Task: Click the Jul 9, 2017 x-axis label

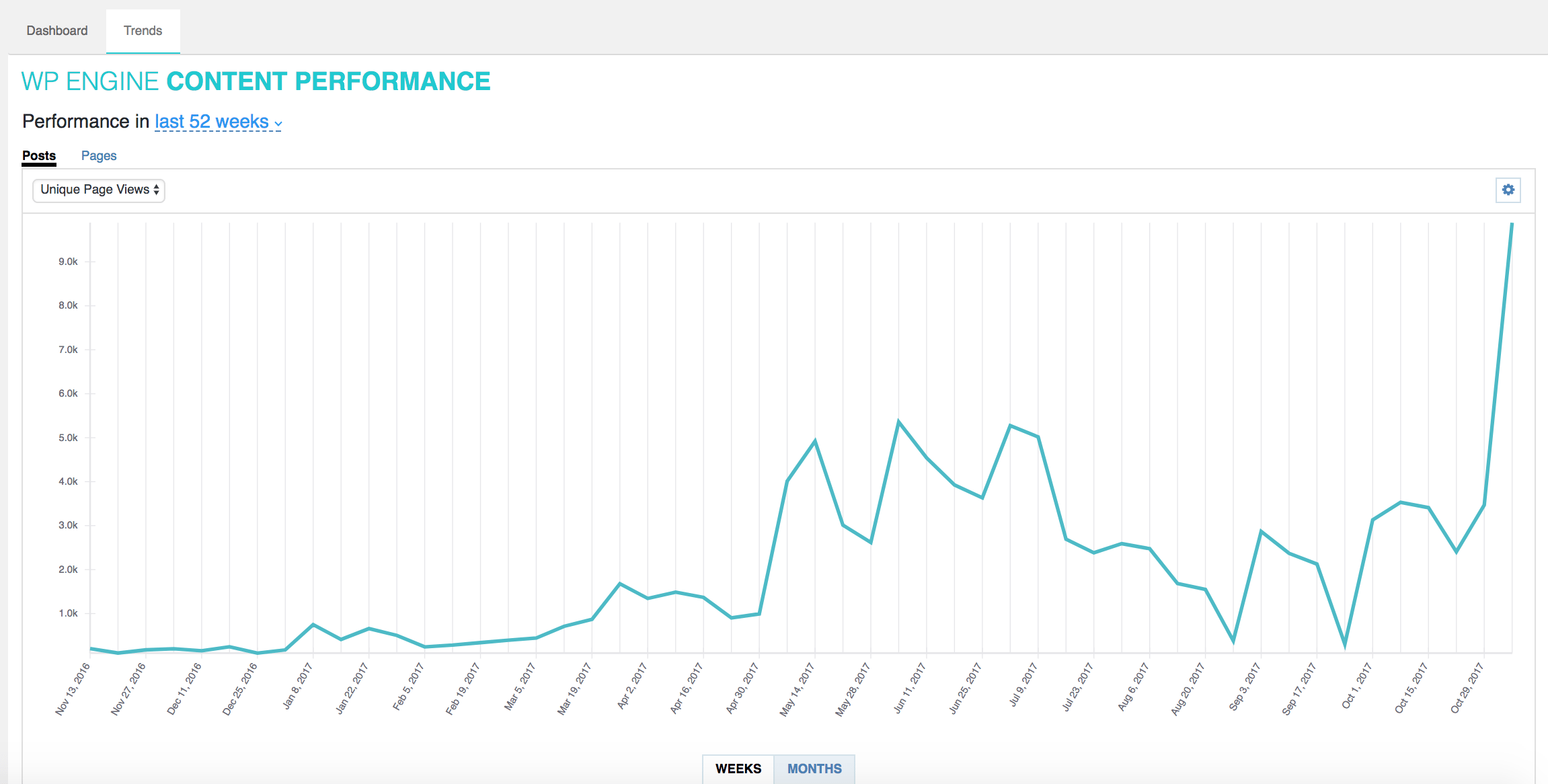Action: [1023, 684]
